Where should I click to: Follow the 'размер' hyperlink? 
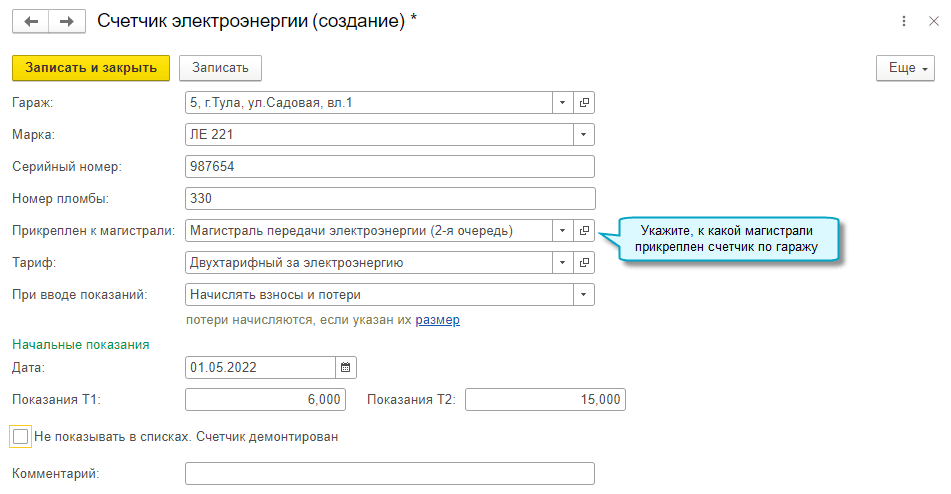(x=438, y=321)
